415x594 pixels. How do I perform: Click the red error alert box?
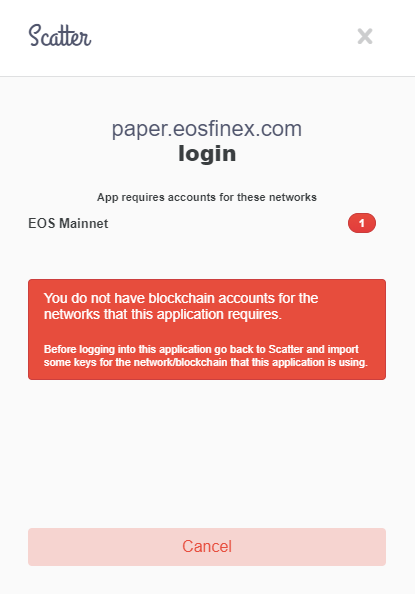(x=207, y=330)
